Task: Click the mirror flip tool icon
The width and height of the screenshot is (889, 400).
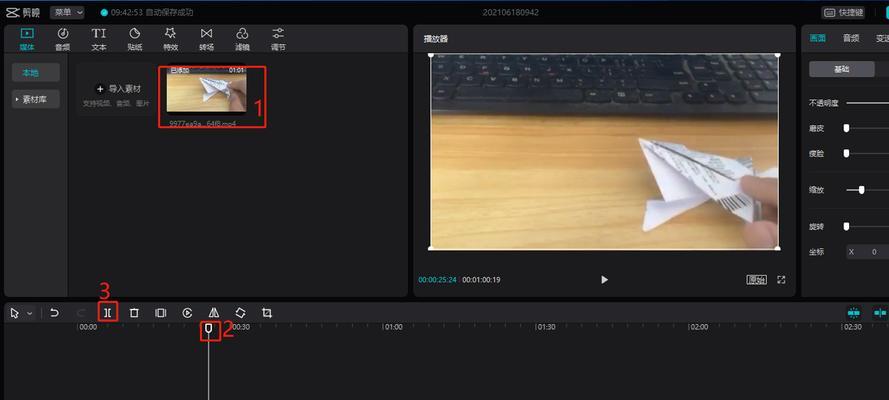Action: pos(214,313)
